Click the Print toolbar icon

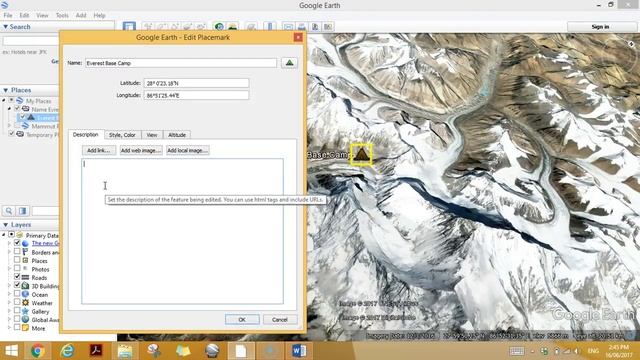click(302, 27)
